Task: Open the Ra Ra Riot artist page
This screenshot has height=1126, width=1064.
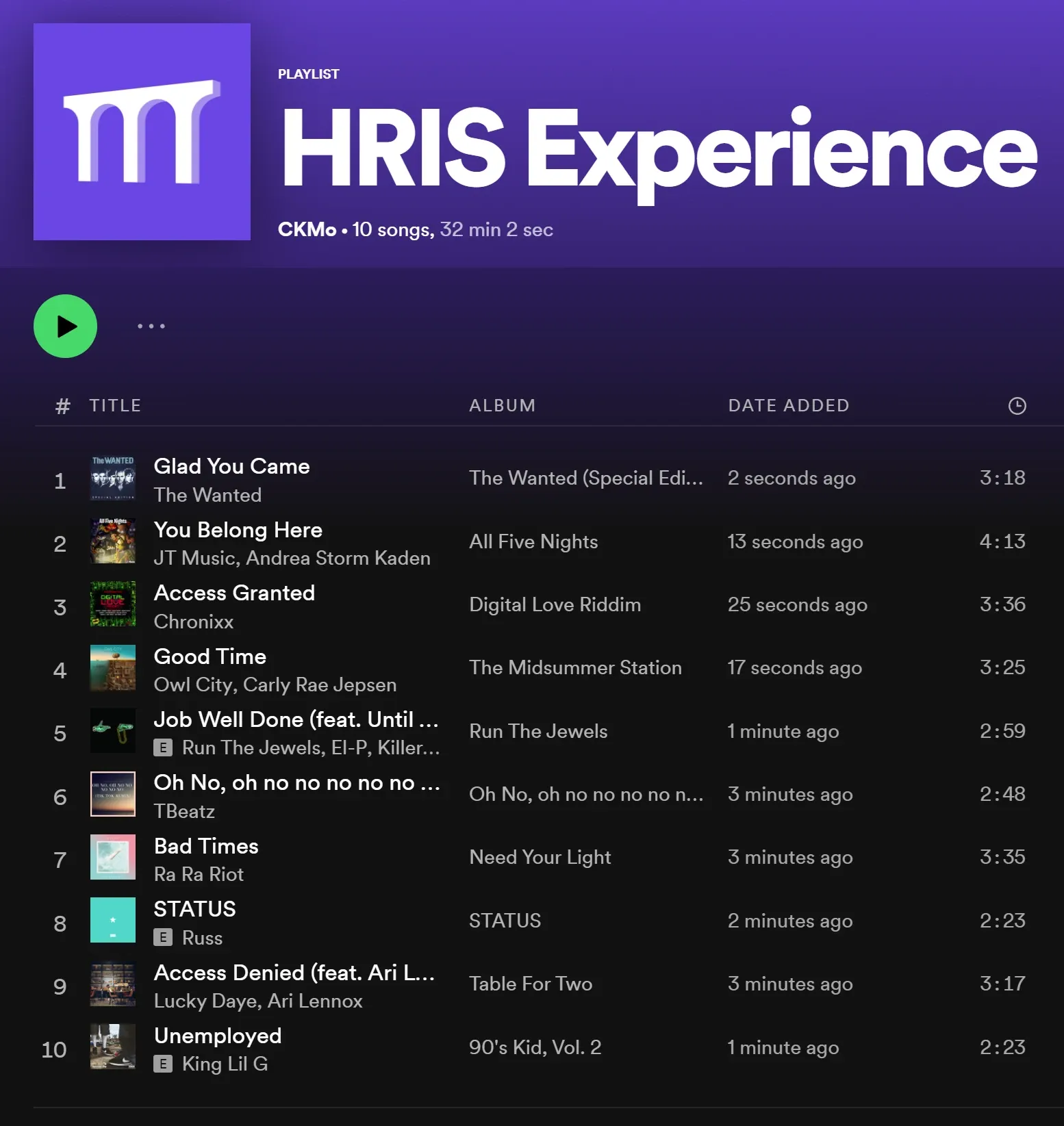Action: [x=199, y=874]
